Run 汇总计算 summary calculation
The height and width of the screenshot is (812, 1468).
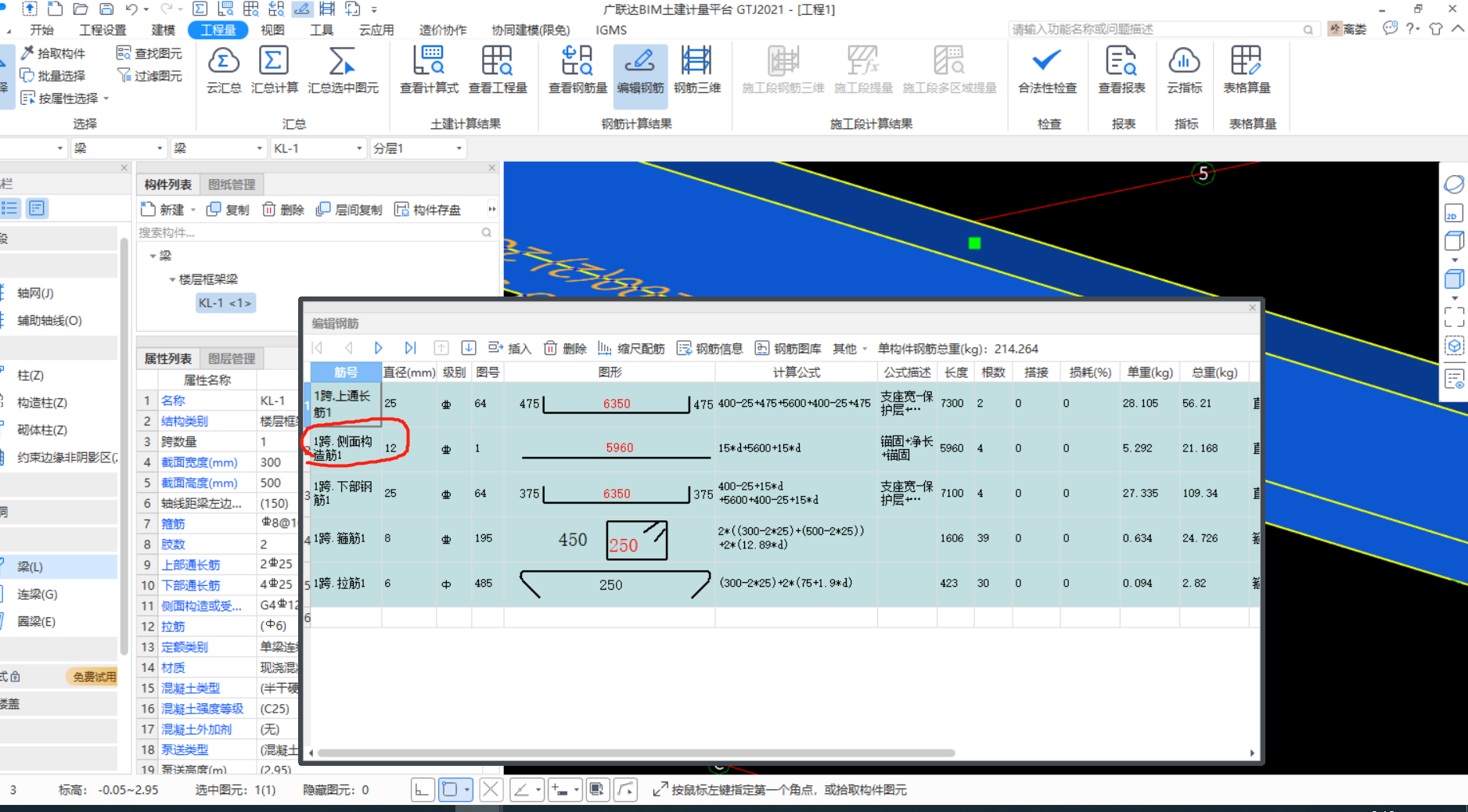[274, 70]
